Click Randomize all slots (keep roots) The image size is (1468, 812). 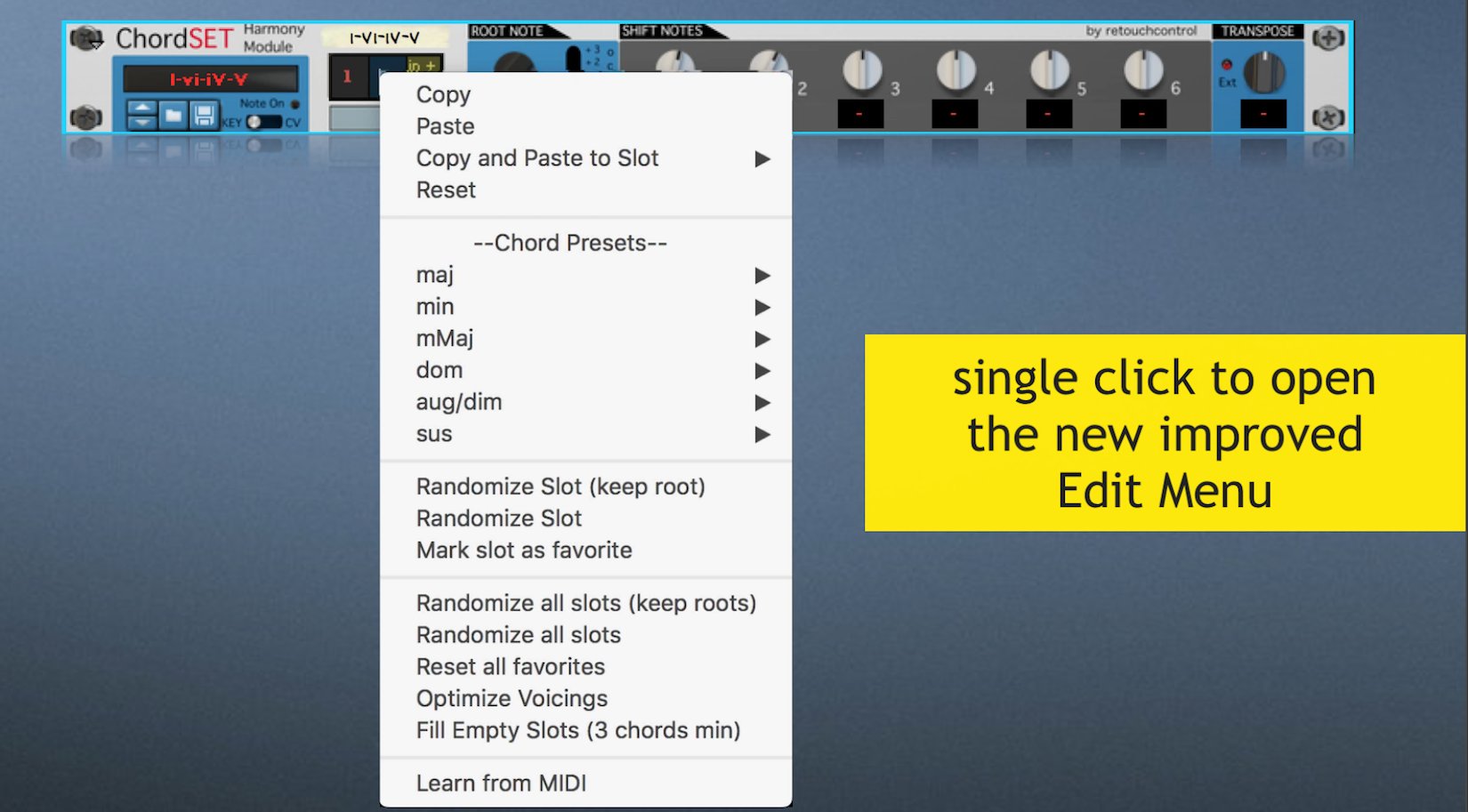(586, 602)
